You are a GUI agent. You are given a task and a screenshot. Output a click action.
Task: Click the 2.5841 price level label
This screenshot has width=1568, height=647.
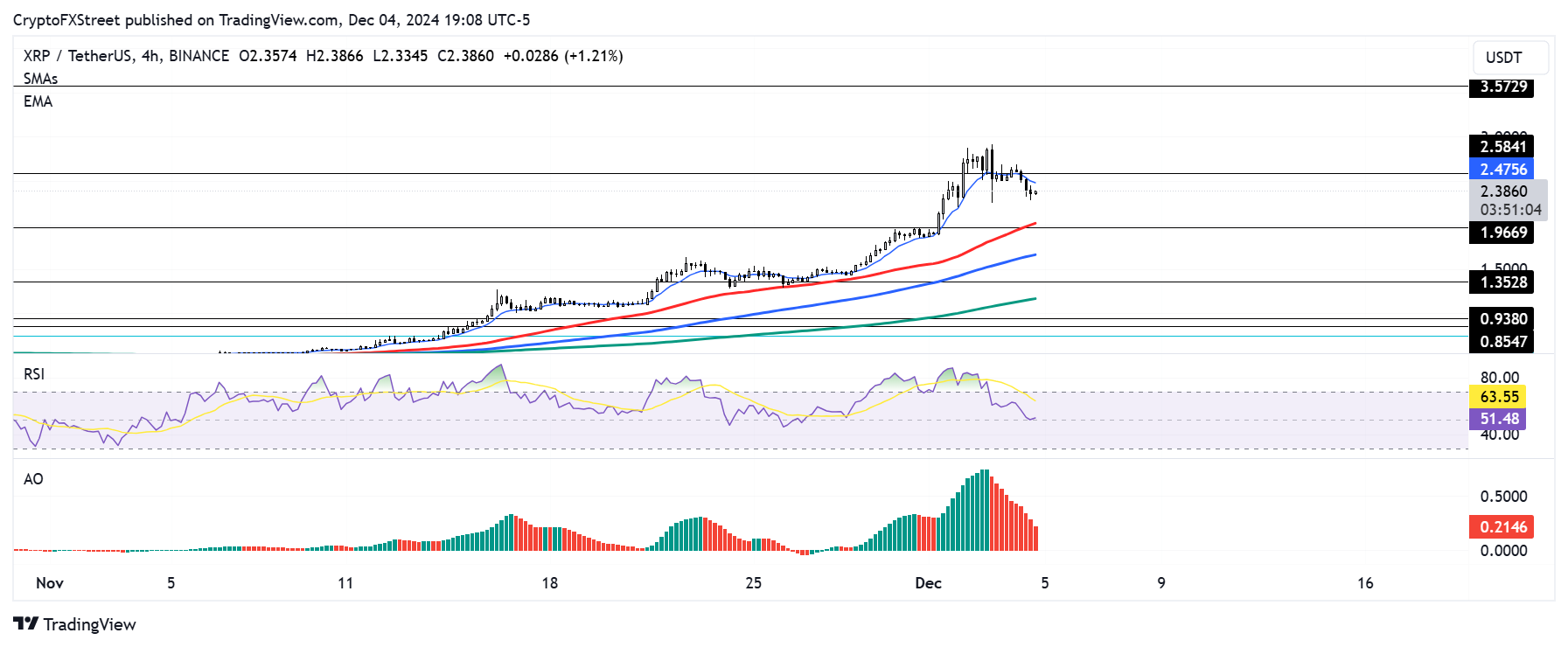[x=1502, y=147]
